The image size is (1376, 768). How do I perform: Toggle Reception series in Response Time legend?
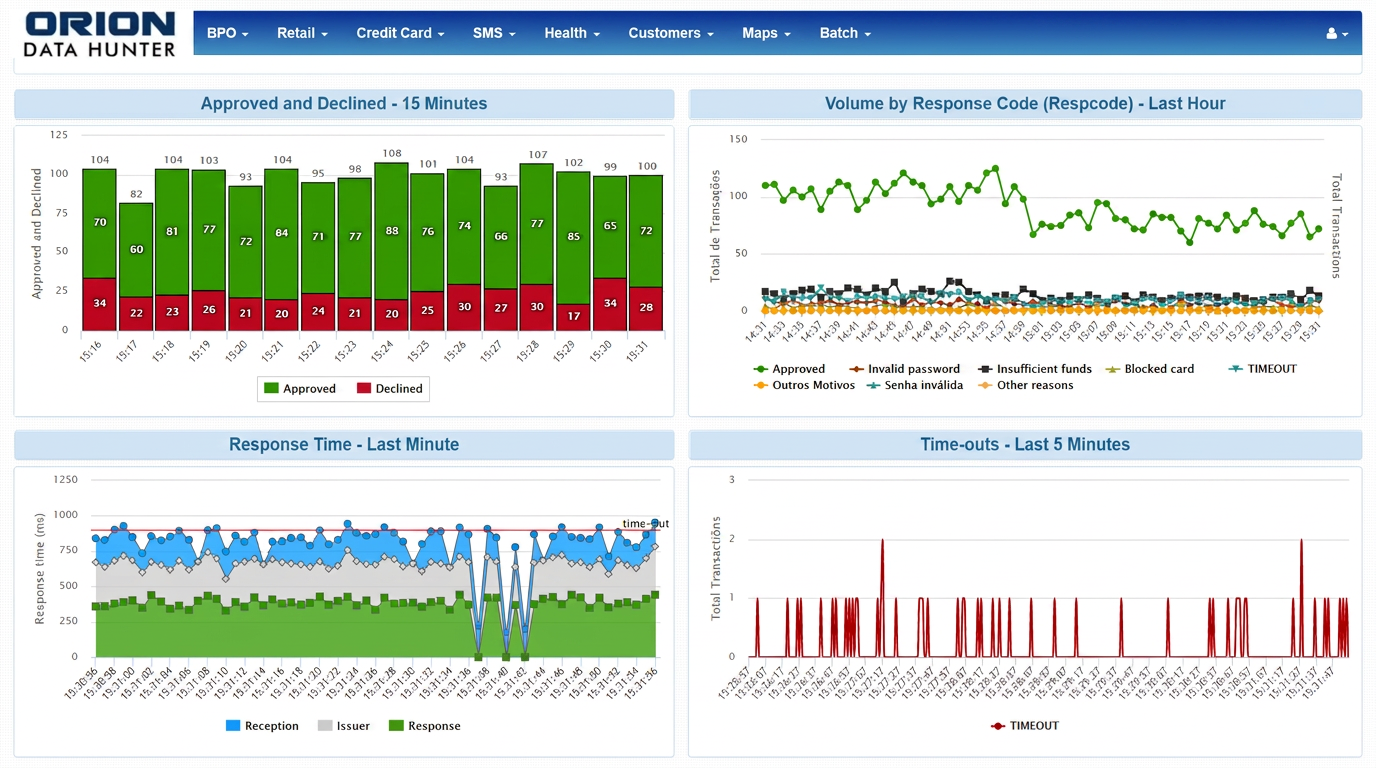[262, 726]
